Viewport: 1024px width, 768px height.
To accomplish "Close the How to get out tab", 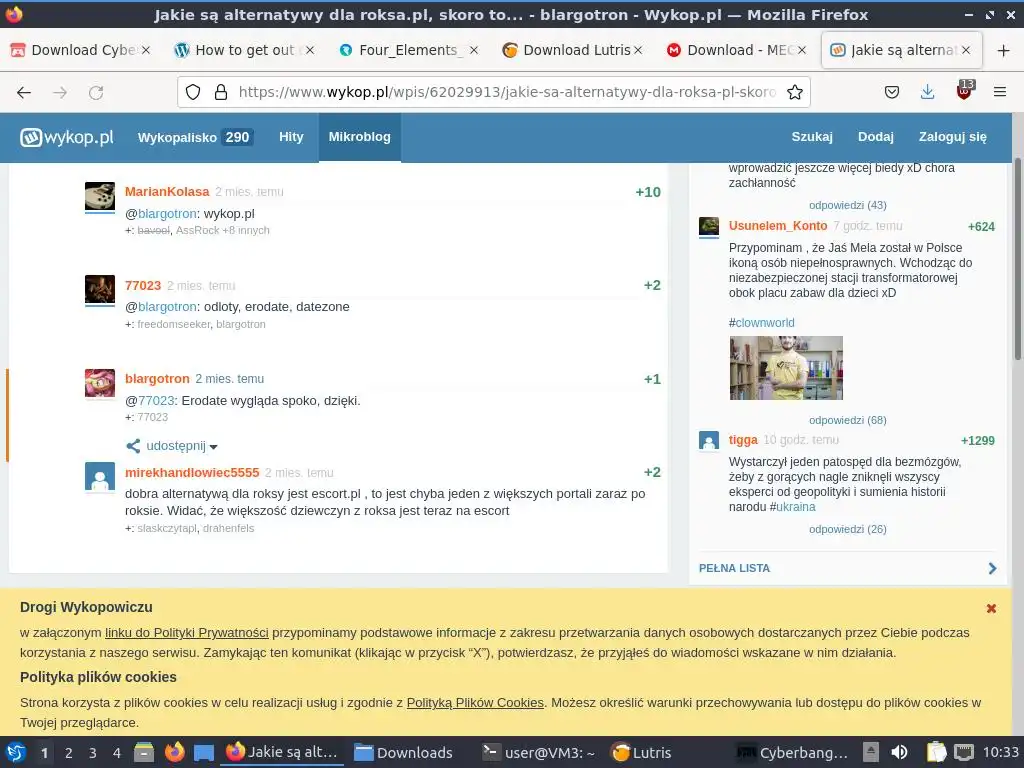I will pyautogui.click(x=310, y=50).
